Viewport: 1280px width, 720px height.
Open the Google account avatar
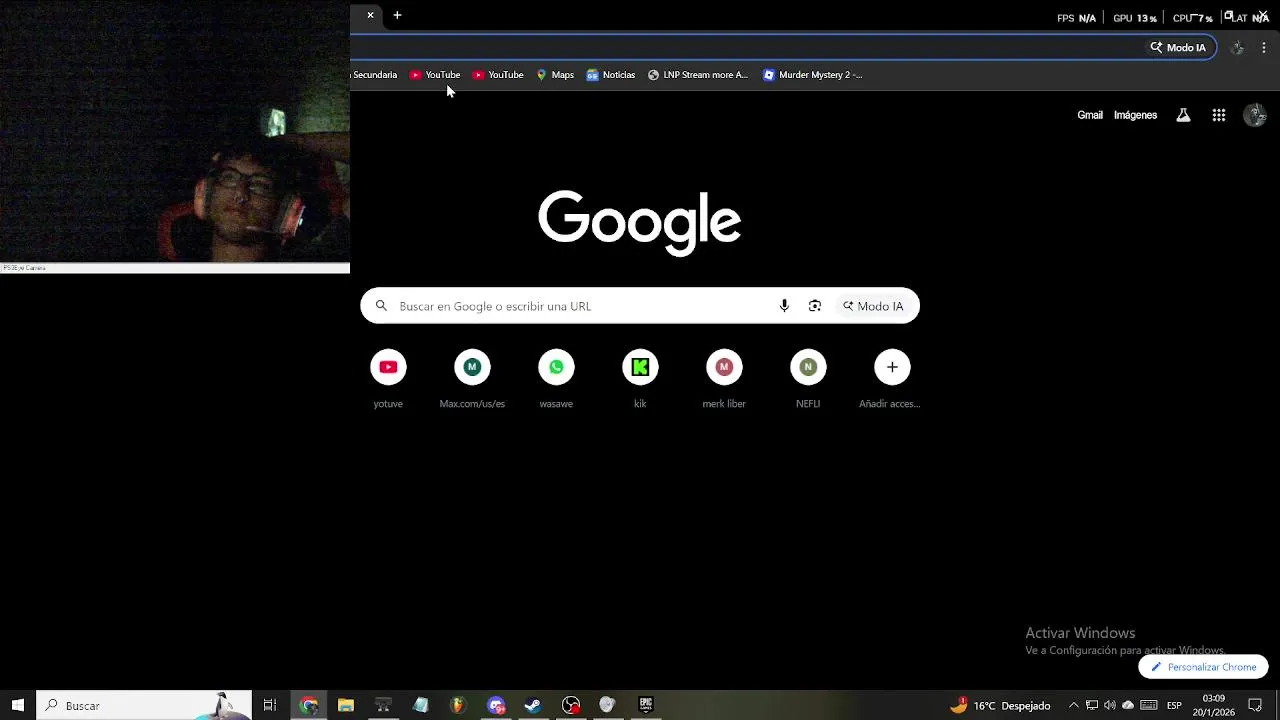click(x=1254, y=115)
